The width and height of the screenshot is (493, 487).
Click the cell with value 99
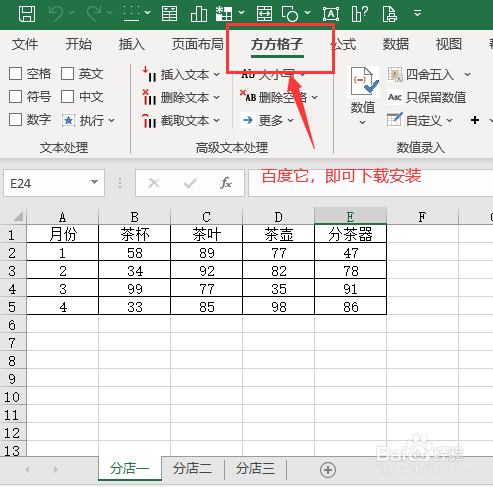coord(135,289)
